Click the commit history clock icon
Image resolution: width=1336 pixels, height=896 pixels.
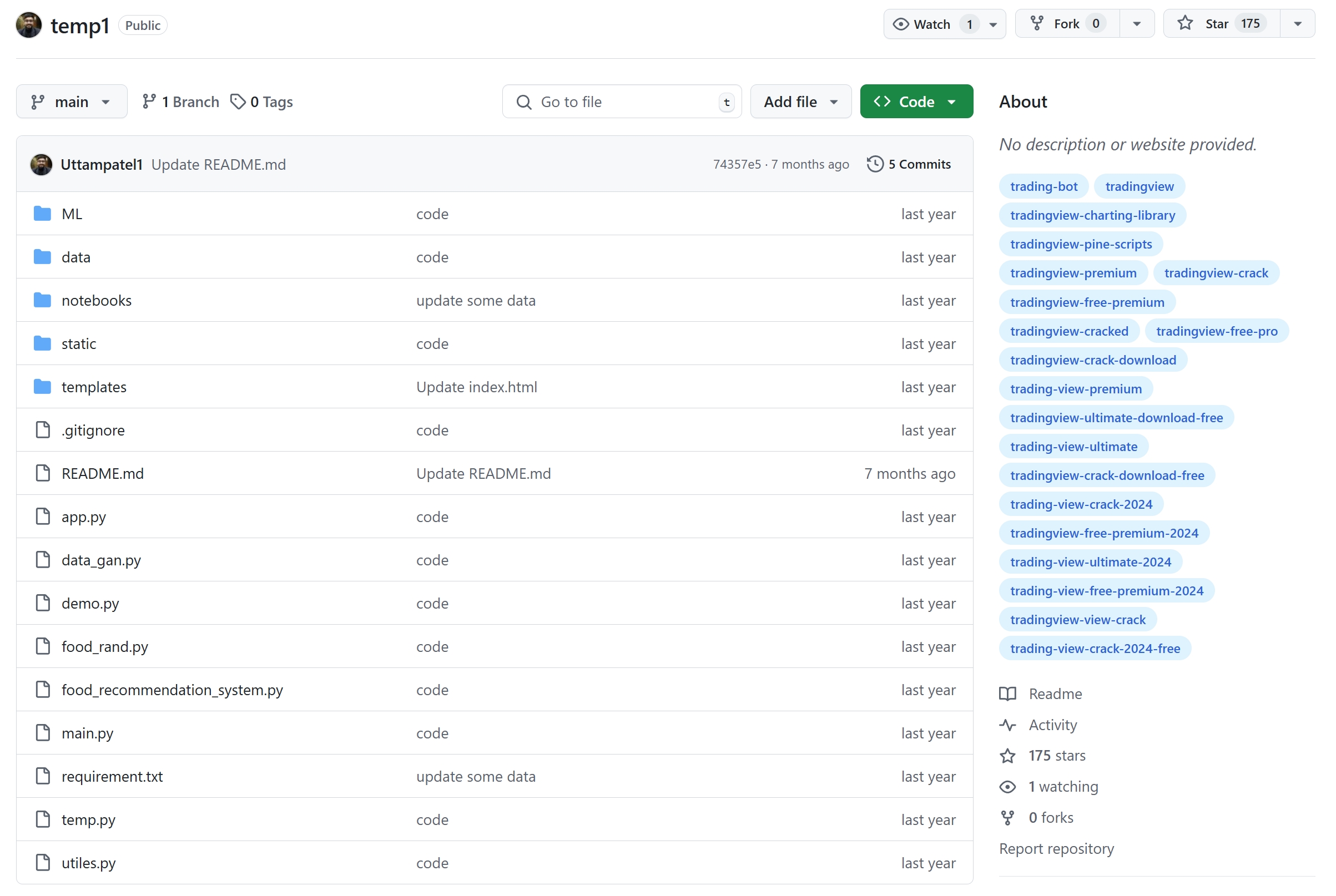(x=875, y=164)
